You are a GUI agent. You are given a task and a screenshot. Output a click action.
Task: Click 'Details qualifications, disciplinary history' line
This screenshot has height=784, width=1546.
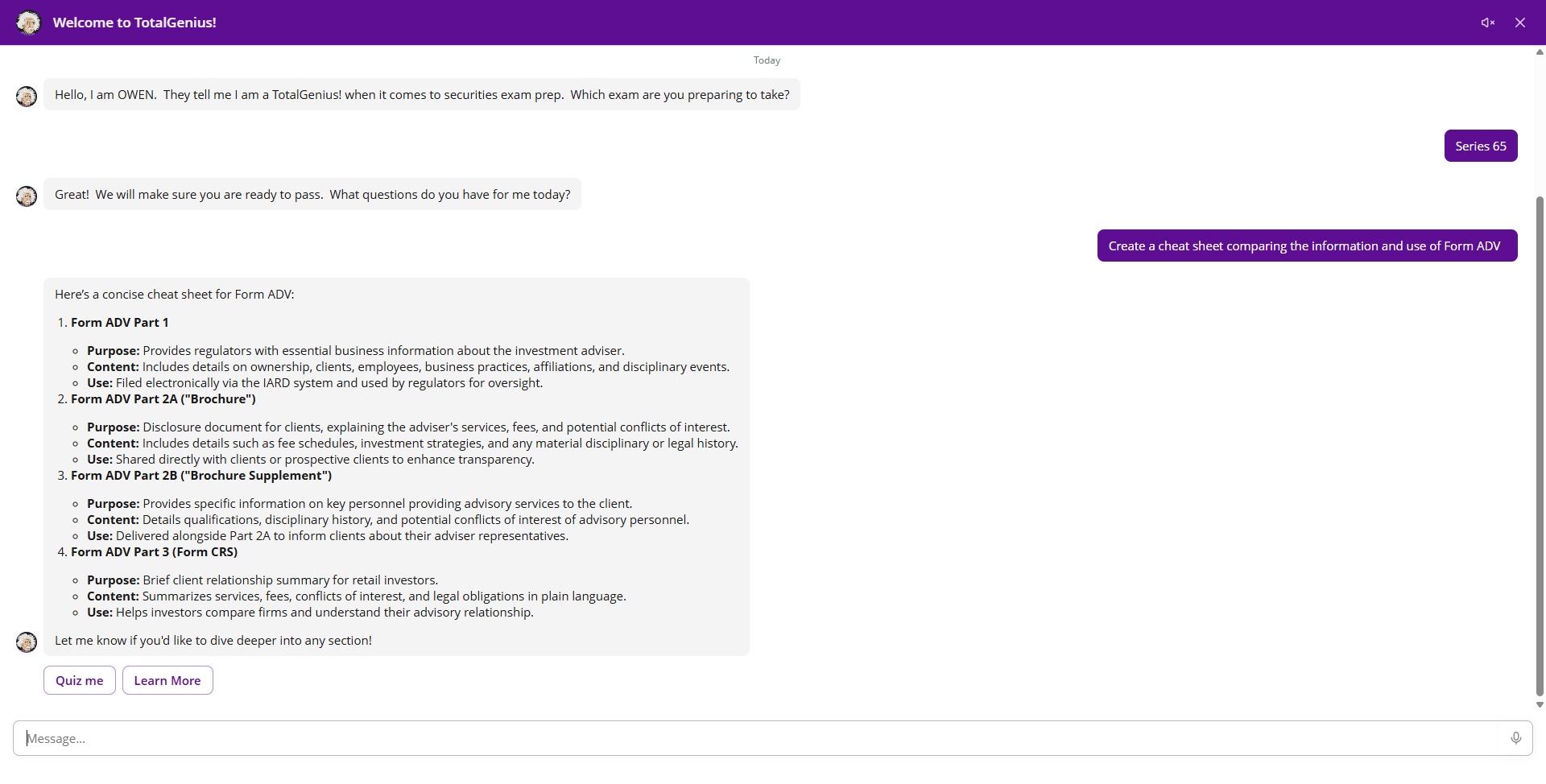point(388,519)
